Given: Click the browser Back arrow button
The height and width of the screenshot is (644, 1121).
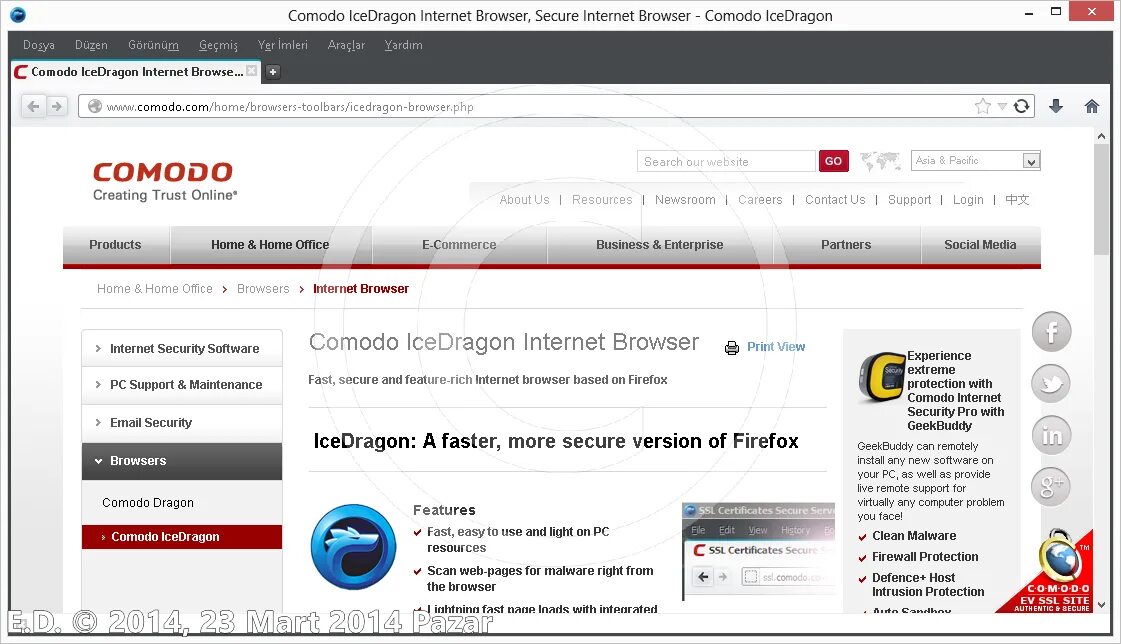Looking at the screenshot, I should pyautogui.click(x=33, y=106).
